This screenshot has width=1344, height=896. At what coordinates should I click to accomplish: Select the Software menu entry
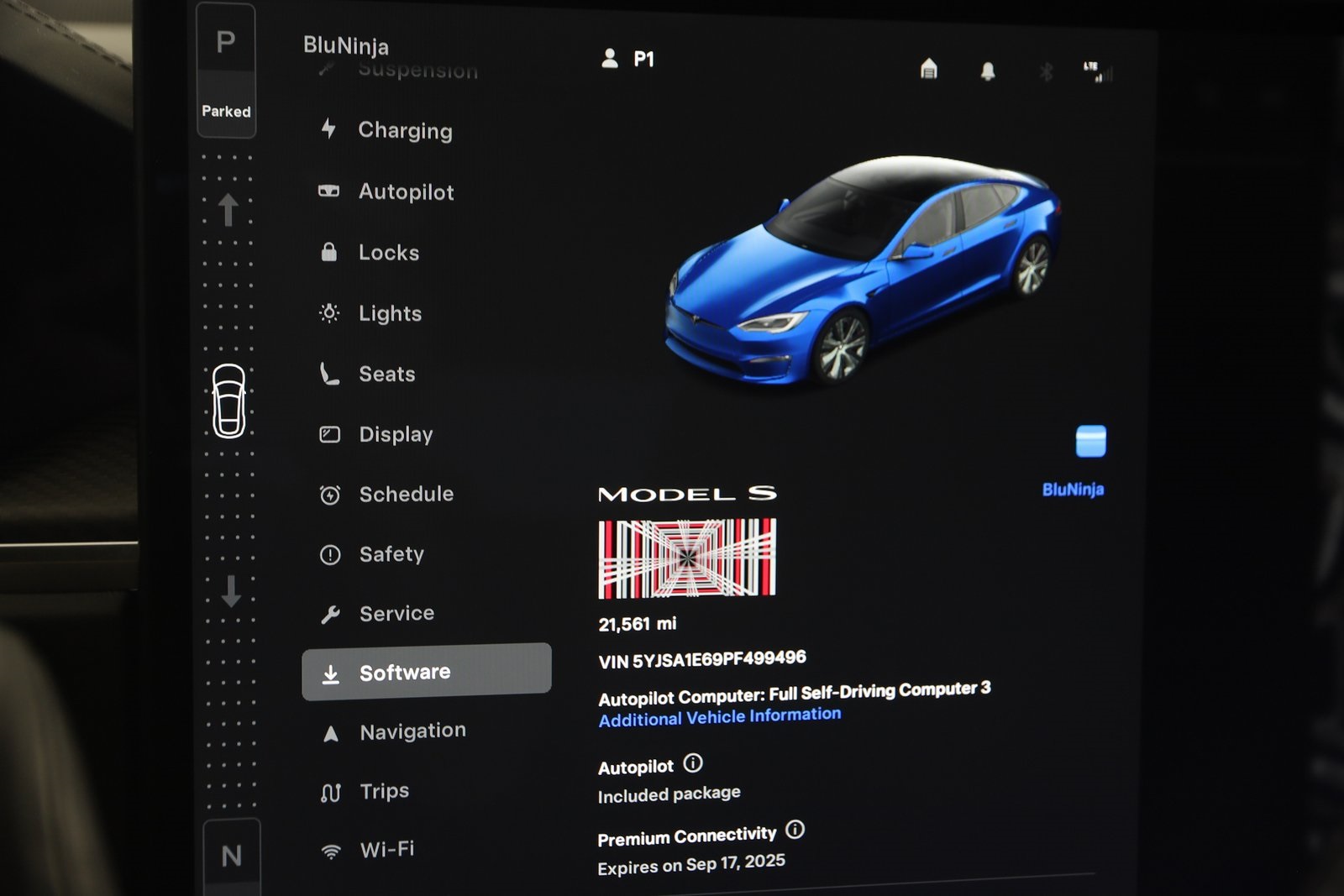tap(427, 672)
